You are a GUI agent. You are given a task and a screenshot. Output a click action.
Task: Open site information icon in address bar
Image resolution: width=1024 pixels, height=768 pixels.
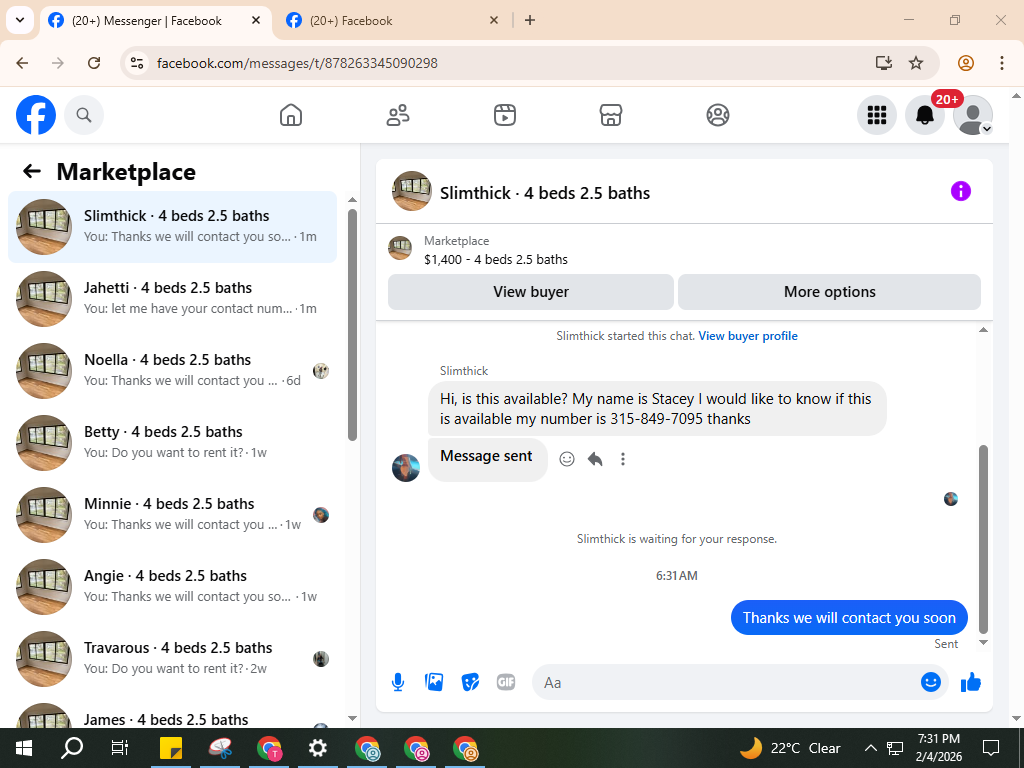click(x=136, y=63)
